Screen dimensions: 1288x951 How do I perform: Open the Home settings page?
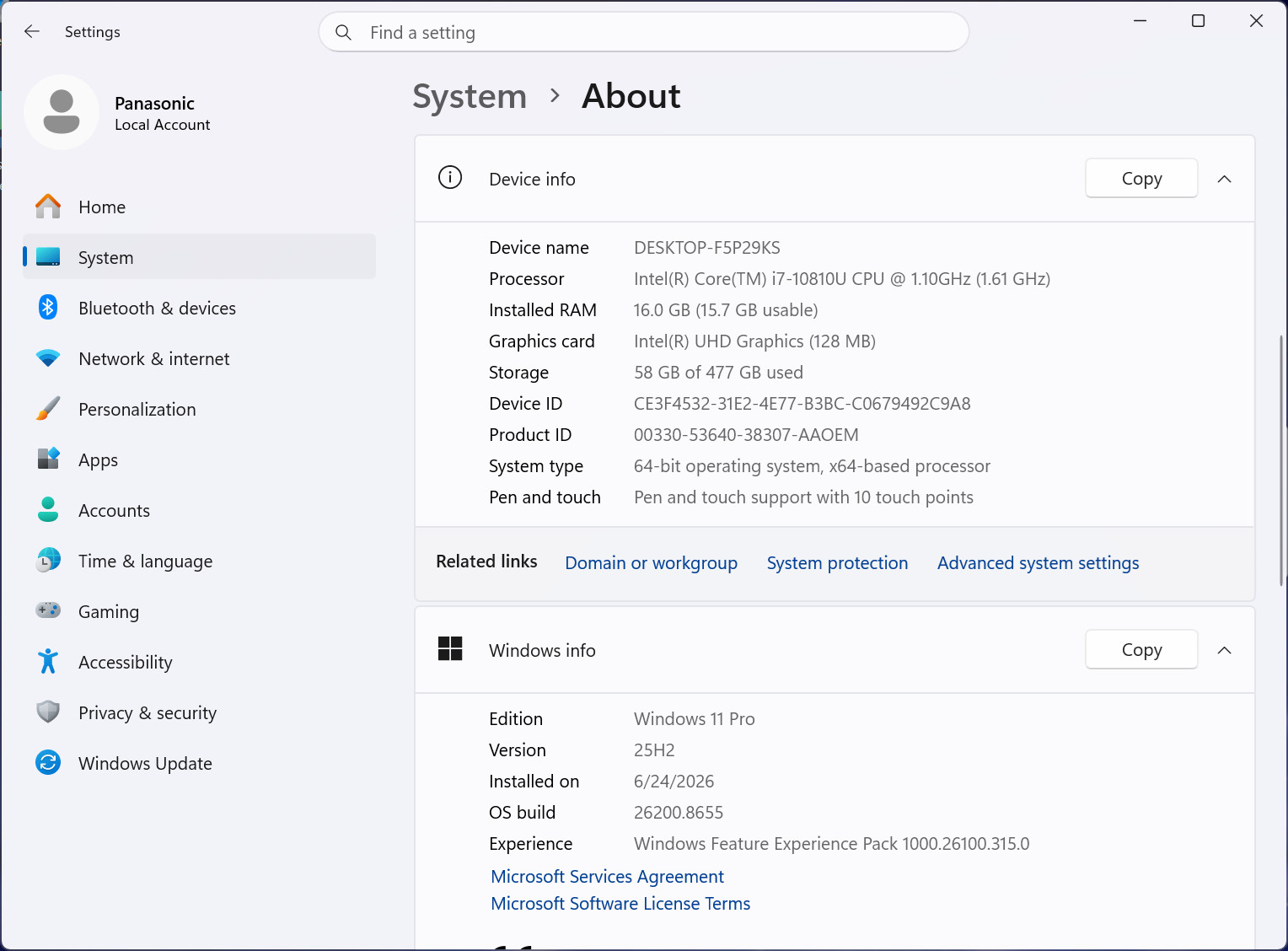[200, 207]
